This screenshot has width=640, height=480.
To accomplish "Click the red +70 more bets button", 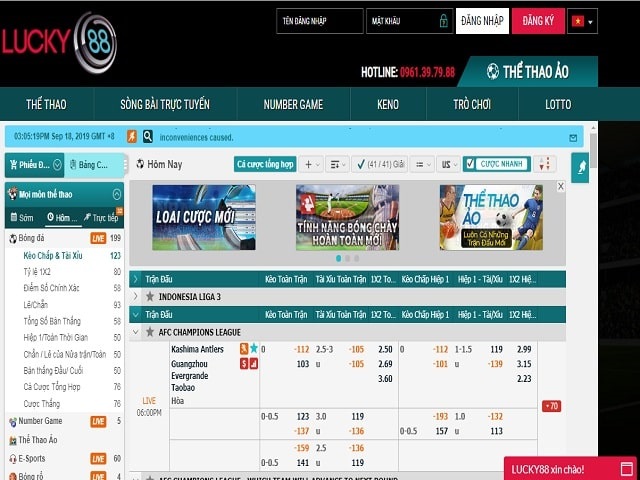I will point(551,406).
